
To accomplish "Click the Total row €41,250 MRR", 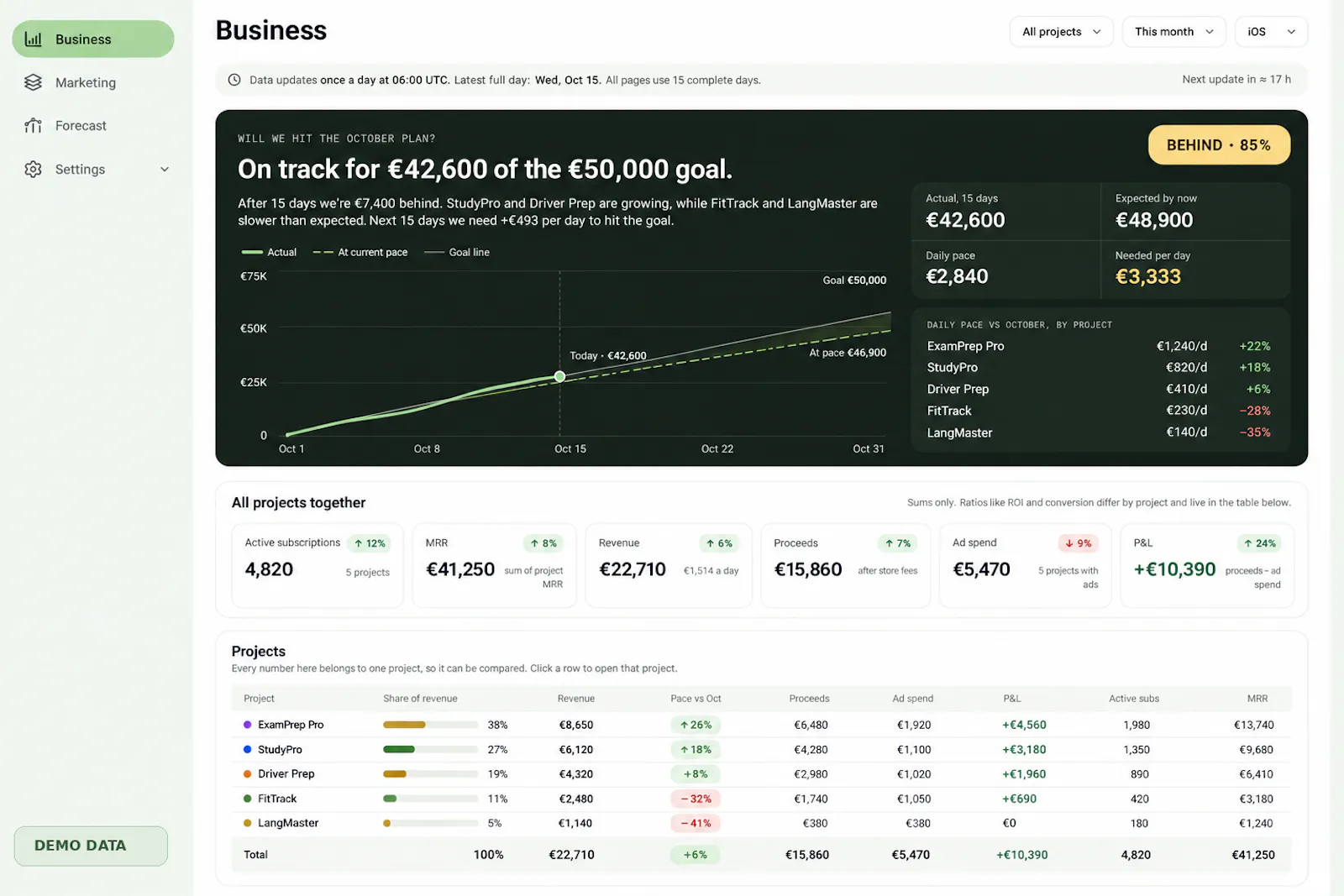I will coord(1252,855).
